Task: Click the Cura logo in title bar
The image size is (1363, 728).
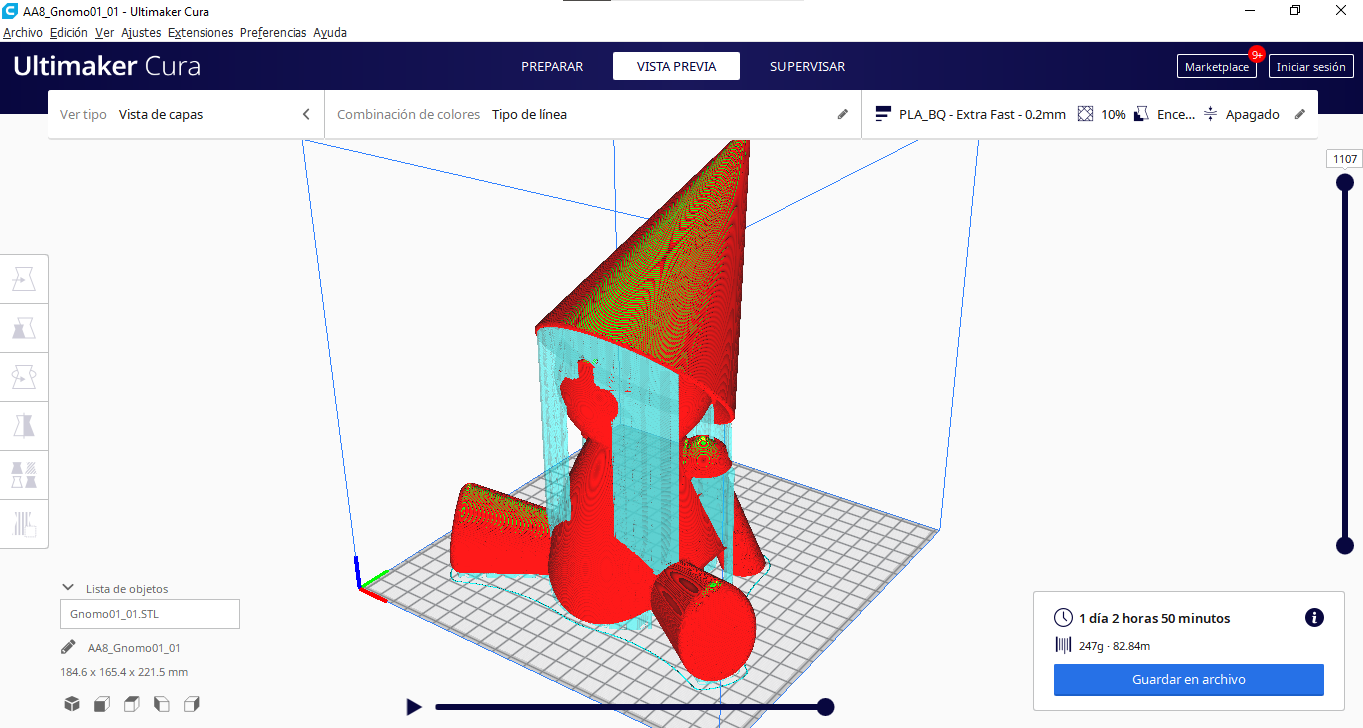Action: [10, 11]
